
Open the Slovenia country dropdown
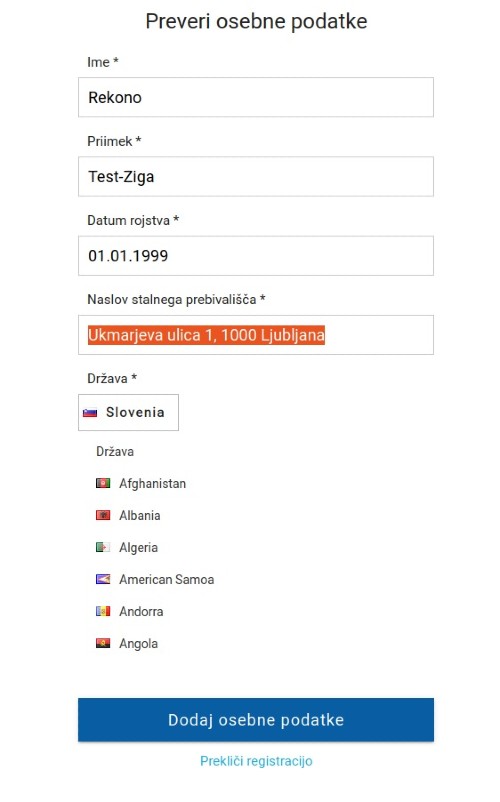pos(128,412)
